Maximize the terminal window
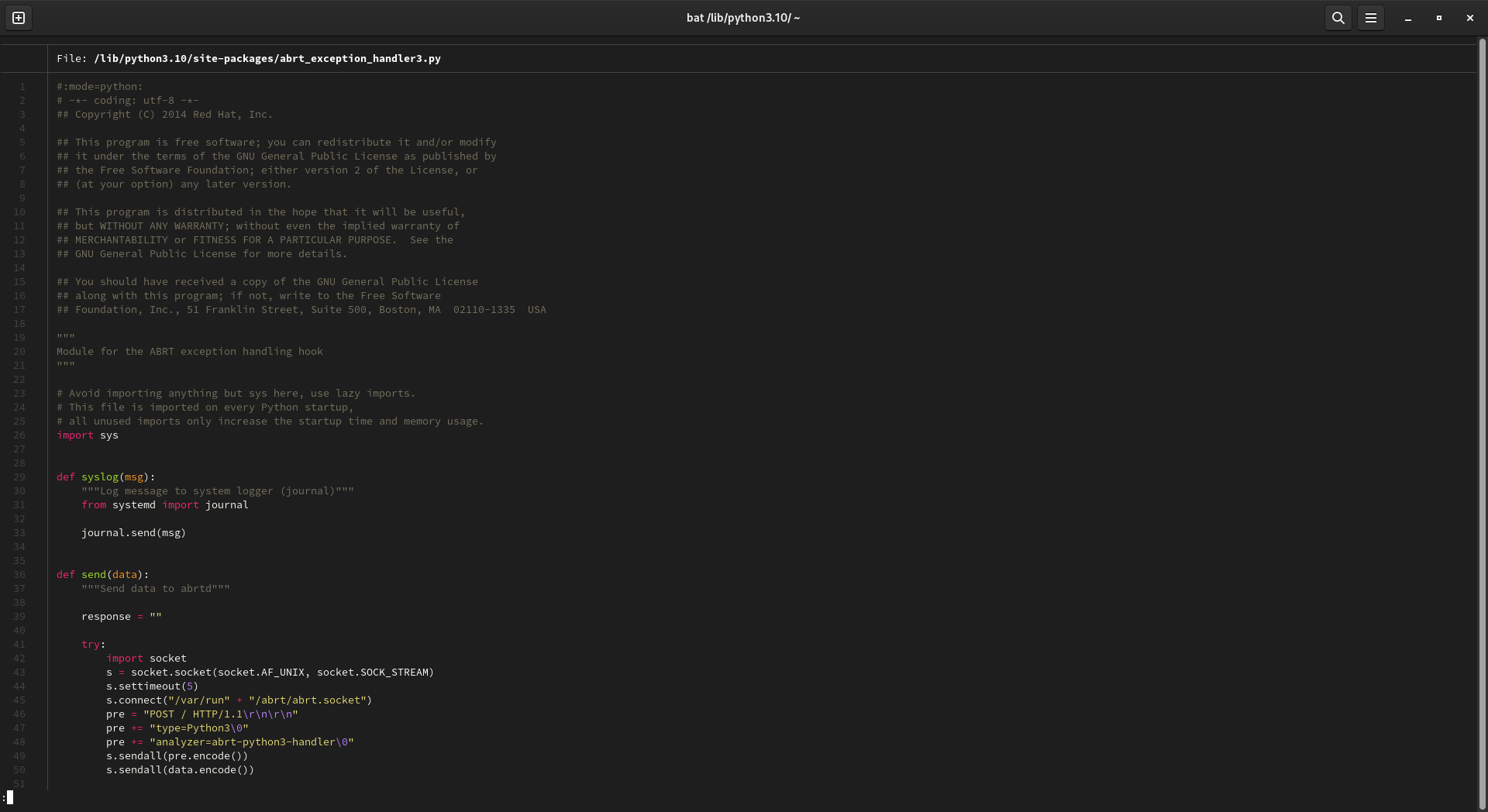Viewport: 1488px width, 812px height. point(1438,18)
